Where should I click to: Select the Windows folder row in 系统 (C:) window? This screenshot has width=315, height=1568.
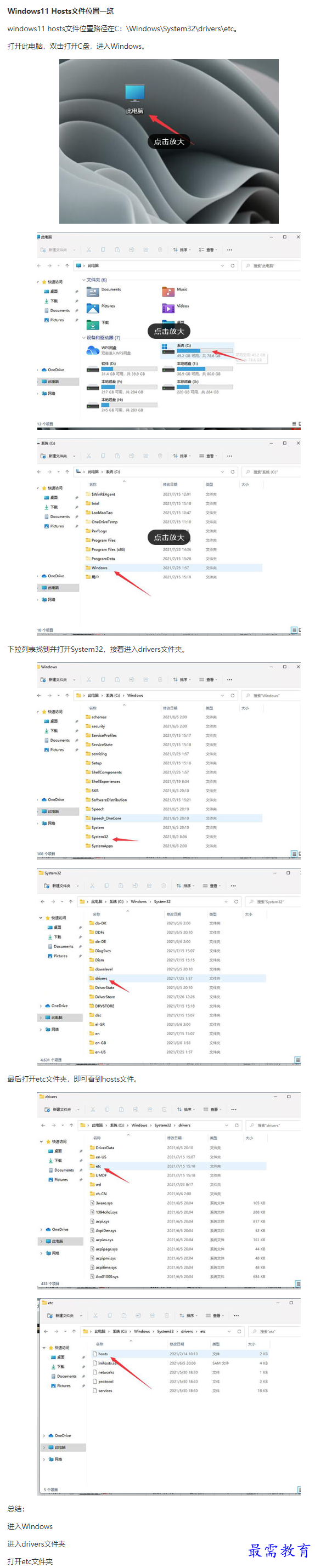(x=173, y=568)
